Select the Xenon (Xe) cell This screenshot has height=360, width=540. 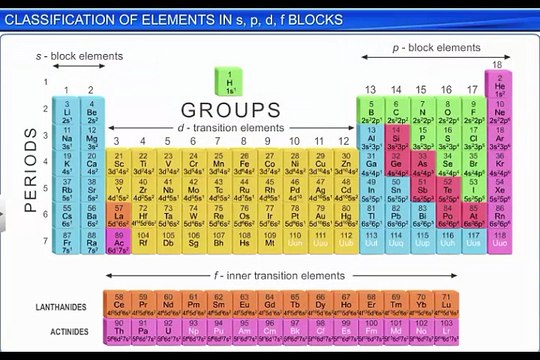[x=499, y=190]
